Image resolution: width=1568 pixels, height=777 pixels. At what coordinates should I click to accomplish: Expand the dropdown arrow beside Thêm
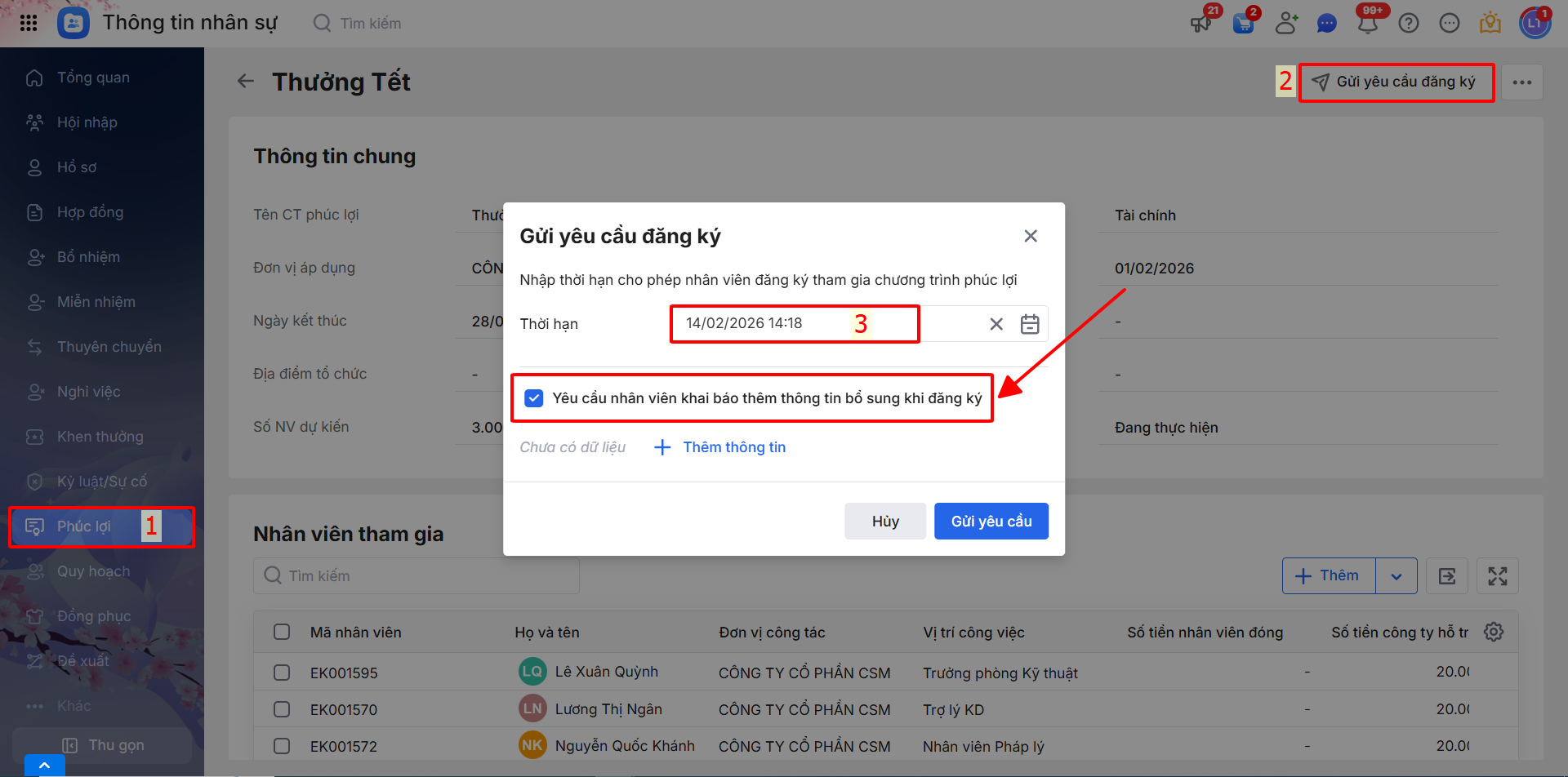coord(1396,576)
